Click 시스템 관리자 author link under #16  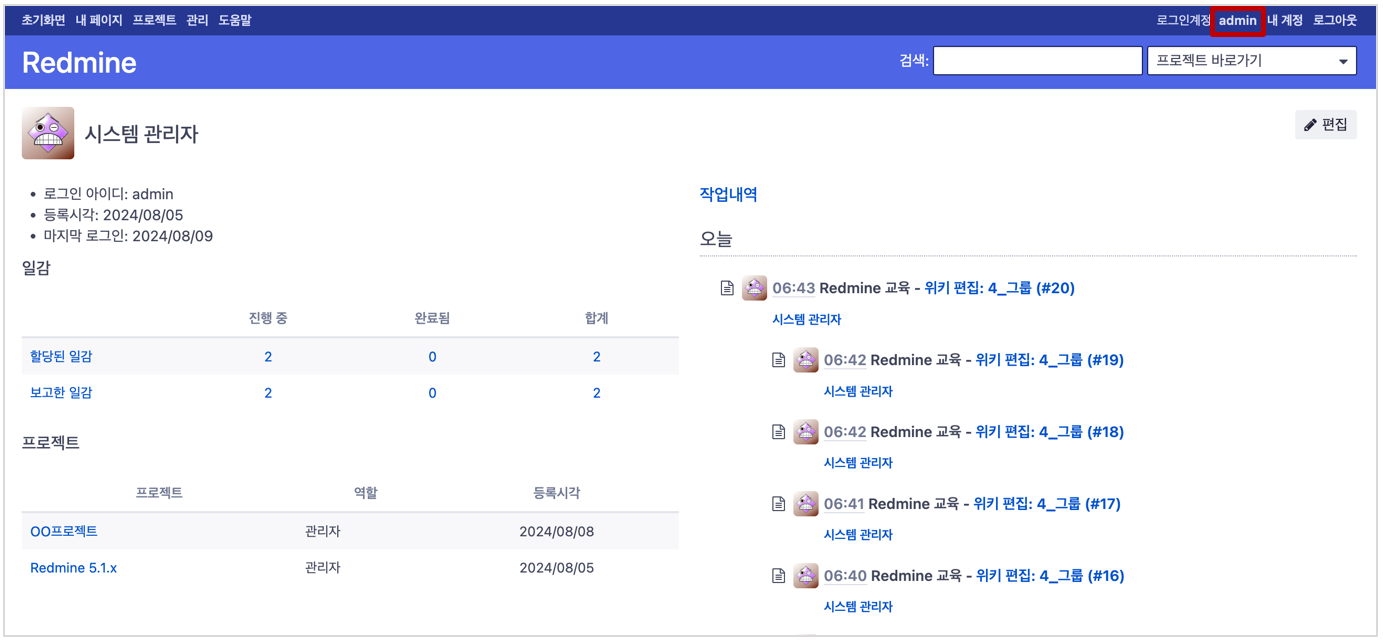[858, 607]
